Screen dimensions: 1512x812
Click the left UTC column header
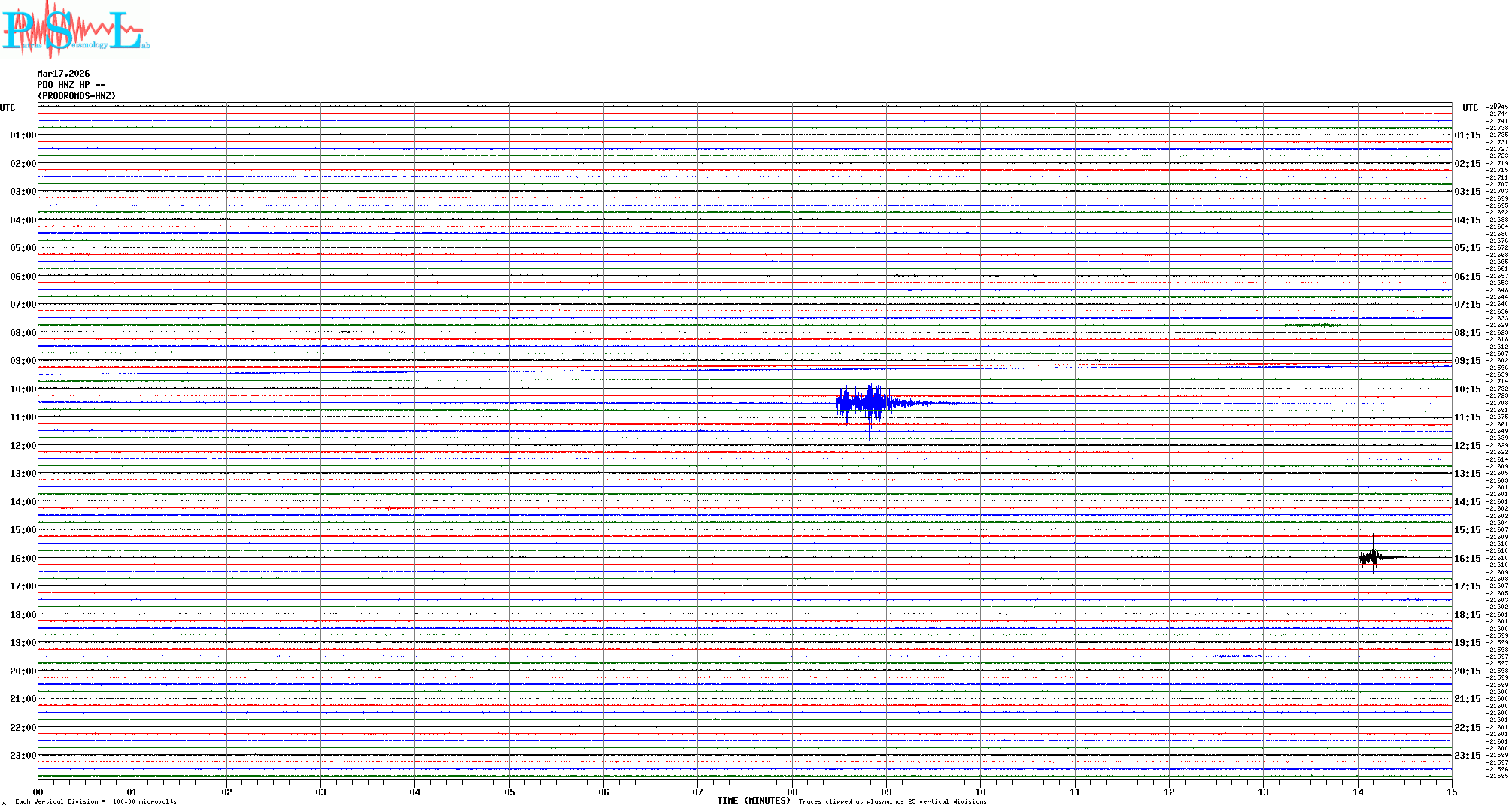pyautogui.click(x=8, y=108)
